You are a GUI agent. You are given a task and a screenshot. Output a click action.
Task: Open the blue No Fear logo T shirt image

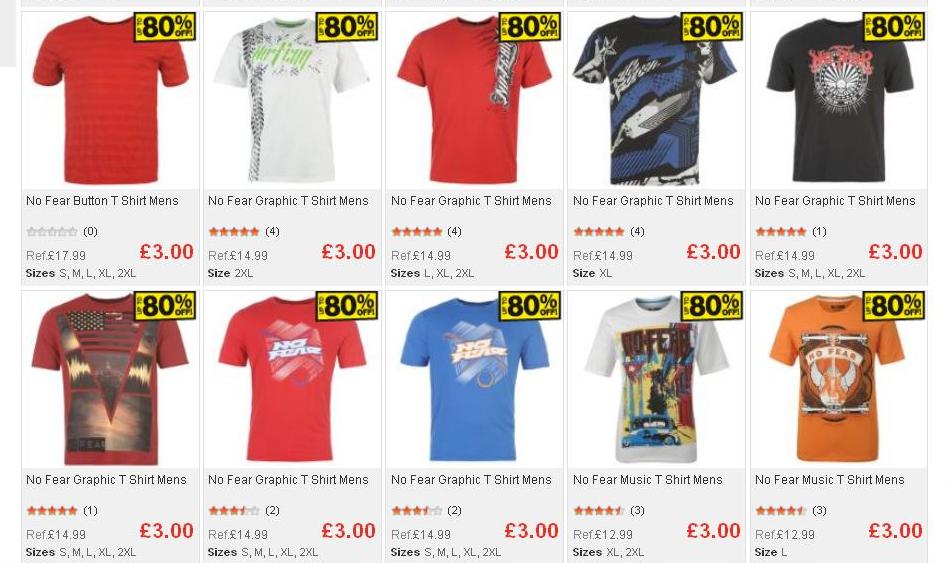coord(474,379)
